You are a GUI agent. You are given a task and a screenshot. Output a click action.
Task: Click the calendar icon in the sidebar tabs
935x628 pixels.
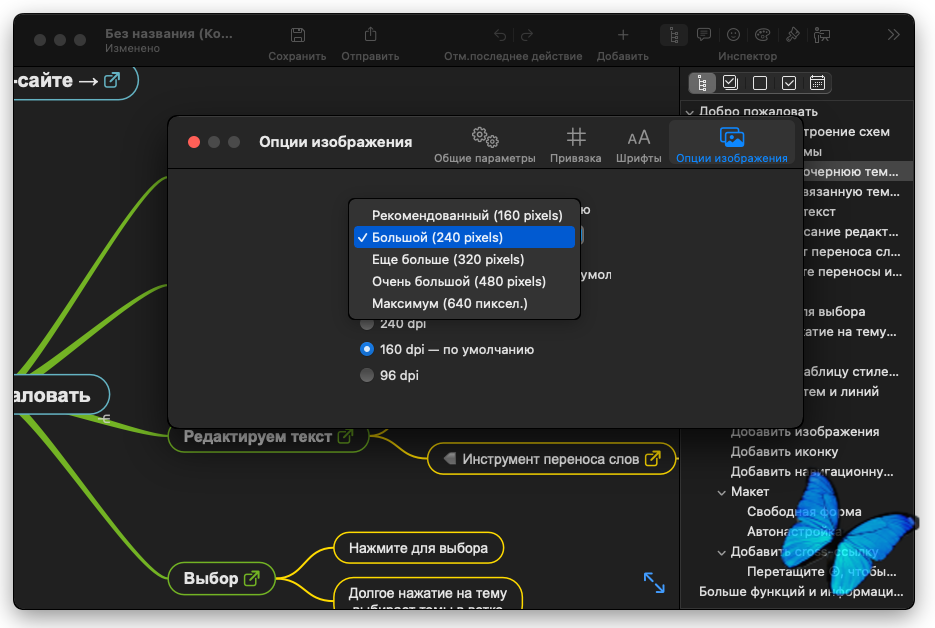point(817,82)
